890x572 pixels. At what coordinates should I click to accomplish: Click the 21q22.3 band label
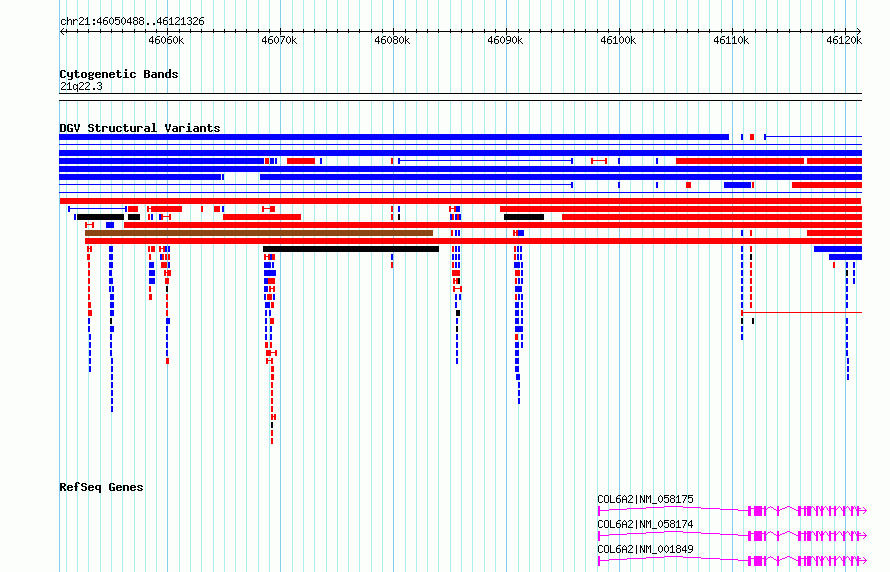pyautogui.click(x=81, y=86)
